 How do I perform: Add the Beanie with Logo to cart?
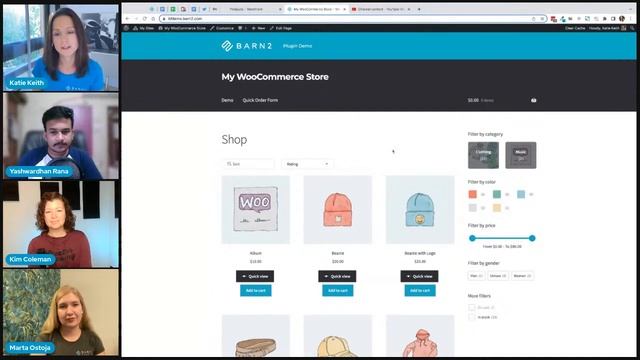(420, 291)
